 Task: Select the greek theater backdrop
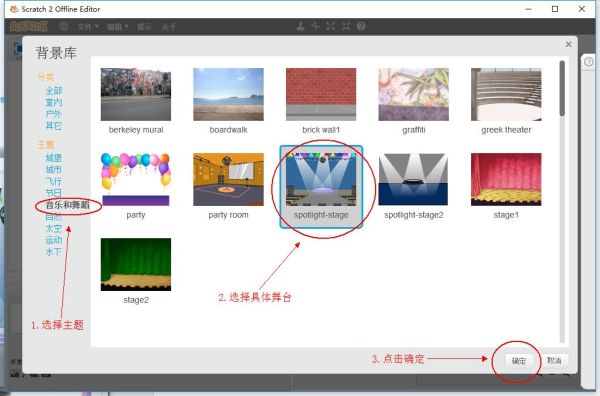click(506, 95)
